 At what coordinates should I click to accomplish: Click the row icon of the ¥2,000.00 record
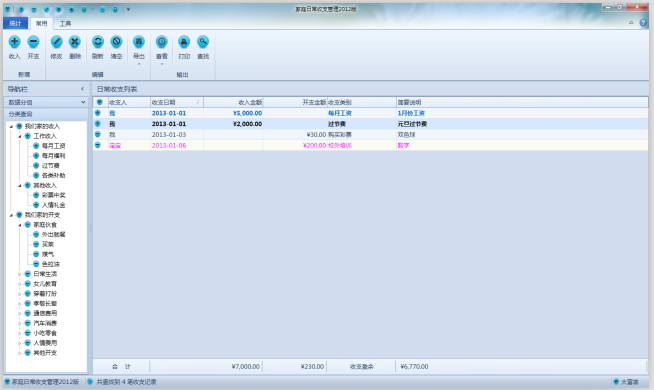pyautogui.click(x=98, y=124)
